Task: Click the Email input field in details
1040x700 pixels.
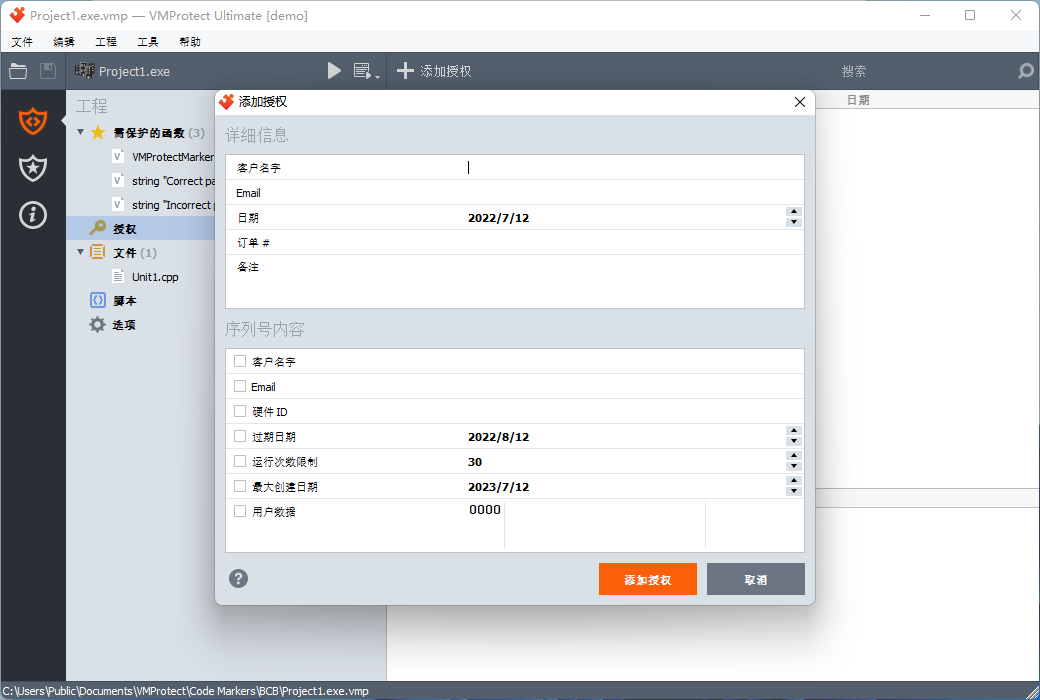Action: point(635,192)
